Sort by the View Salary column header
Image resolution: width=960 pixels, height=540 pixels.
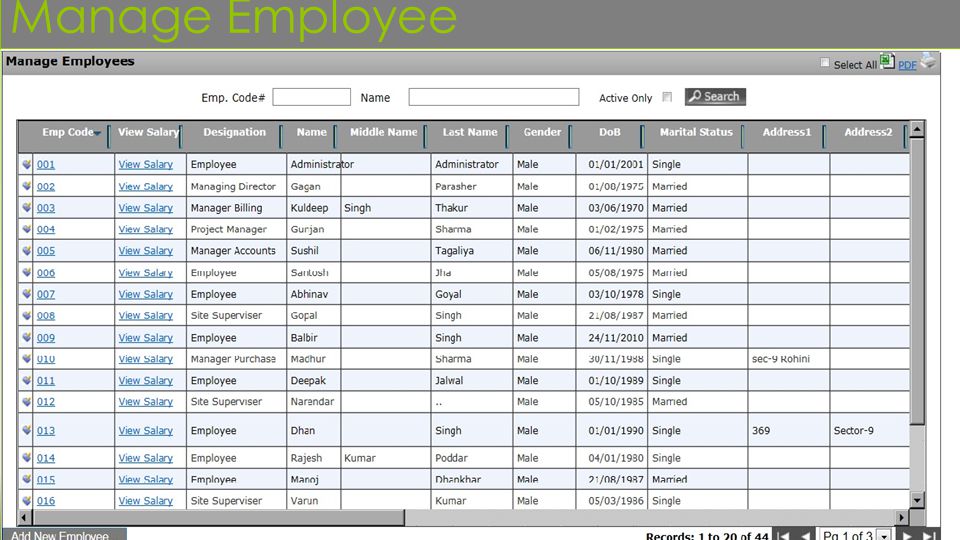[x=148, y=132]
